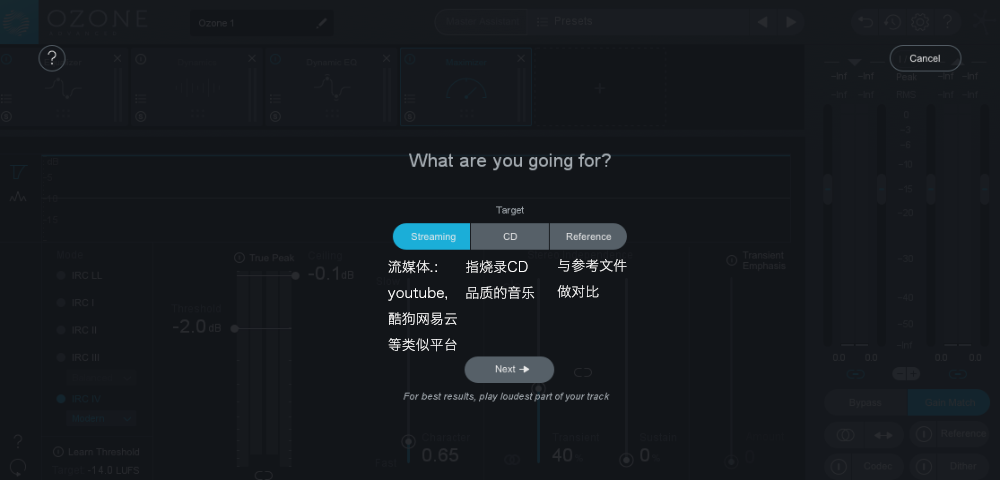Click the stereo/mono circles icon
The height and width of the screenshot is (480, 1000).
[x=846, y=435]
